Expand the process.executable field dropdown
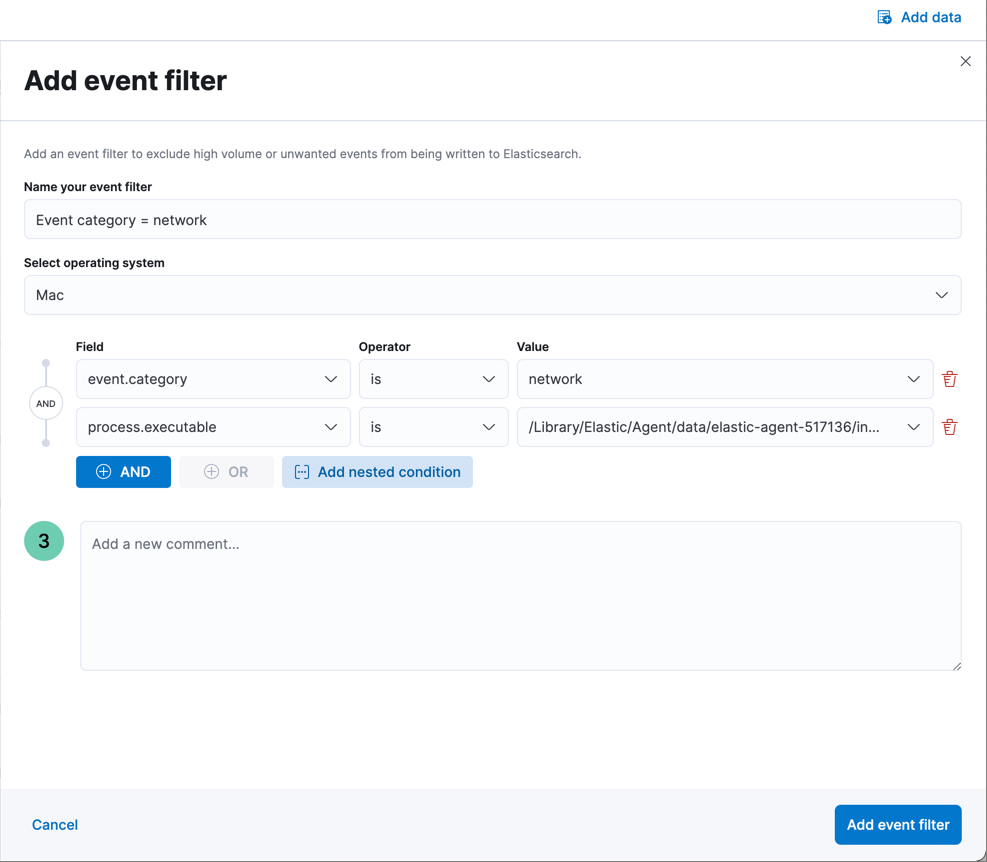Viewport: 987px width, 862px height. click(331, 427)
